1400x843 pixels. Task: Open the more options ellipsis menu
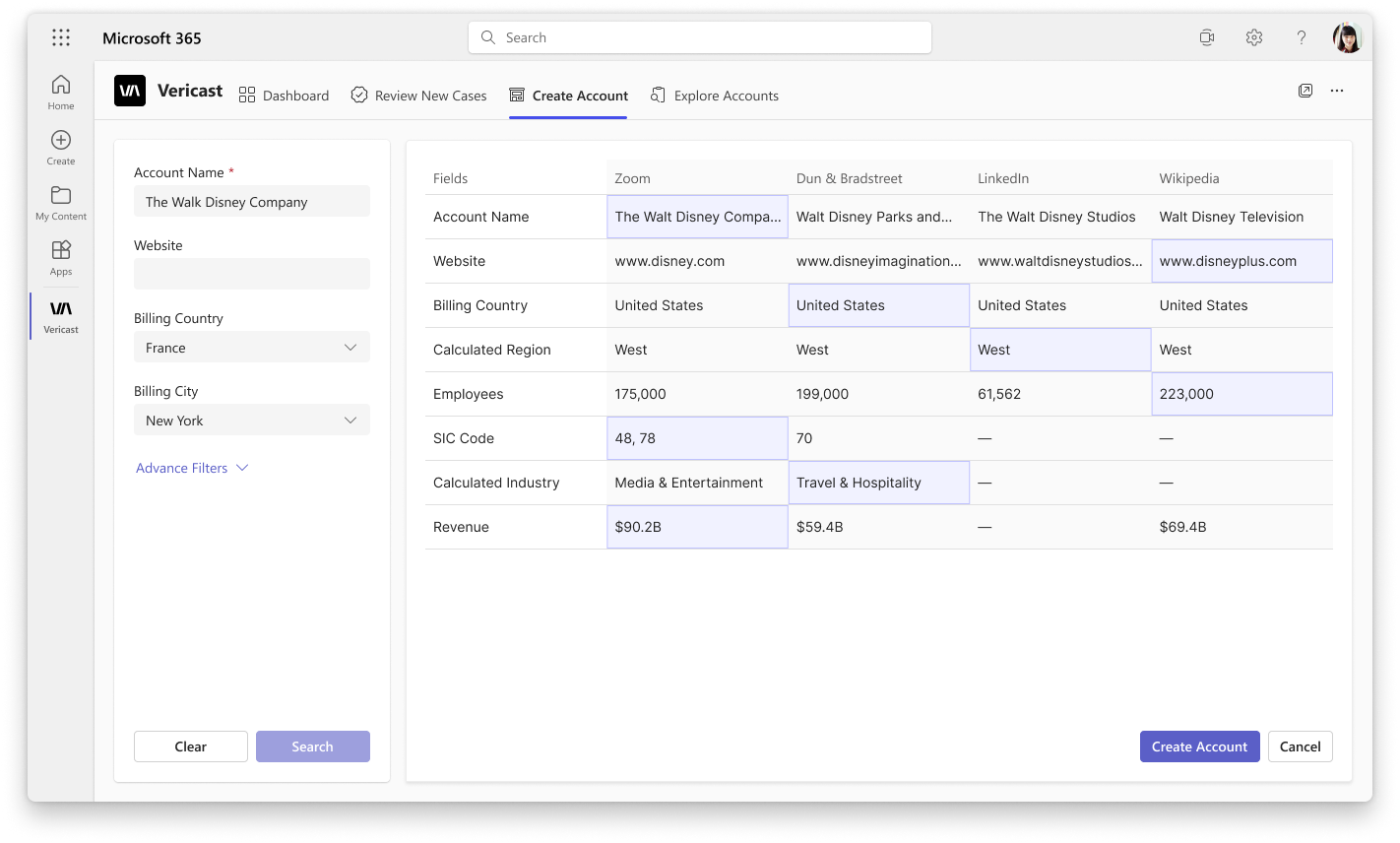(1337, 91)
